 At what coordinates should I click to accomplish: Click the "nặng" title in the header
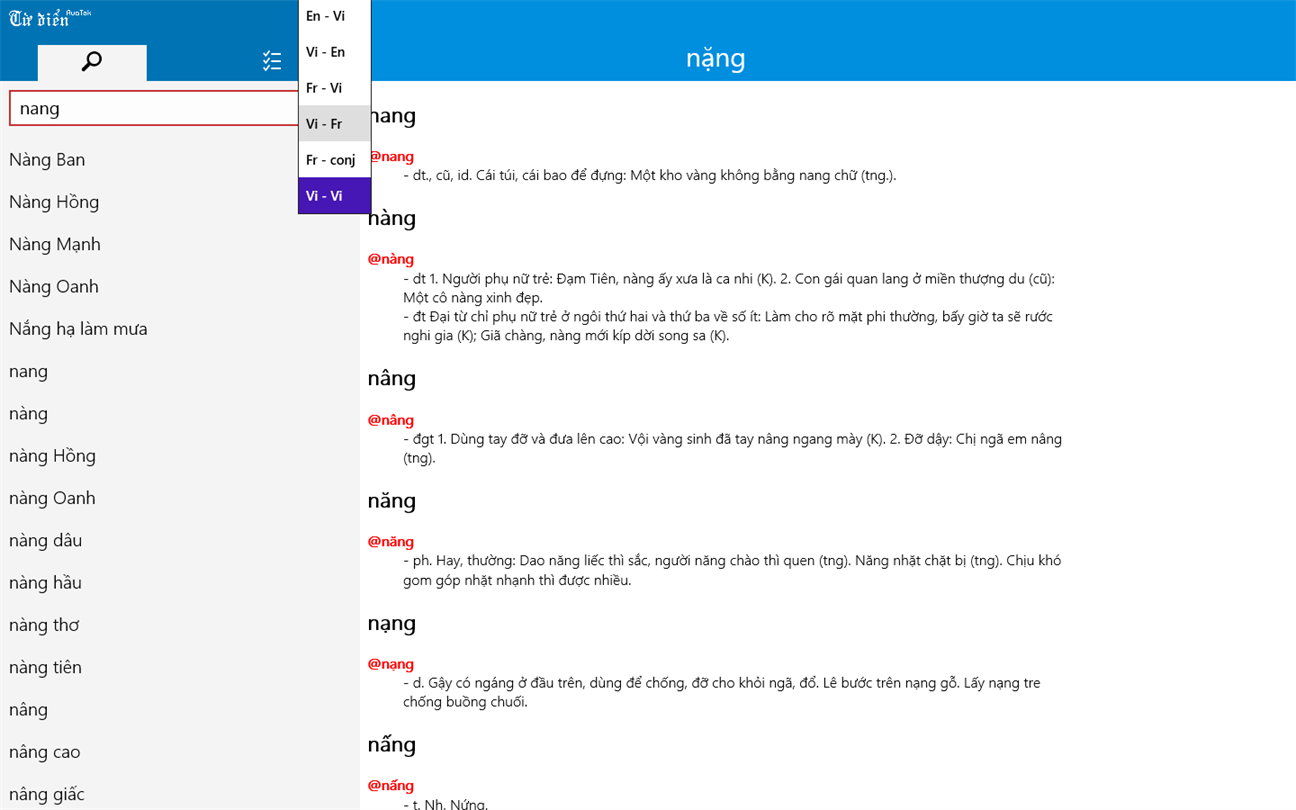point(715,58)
